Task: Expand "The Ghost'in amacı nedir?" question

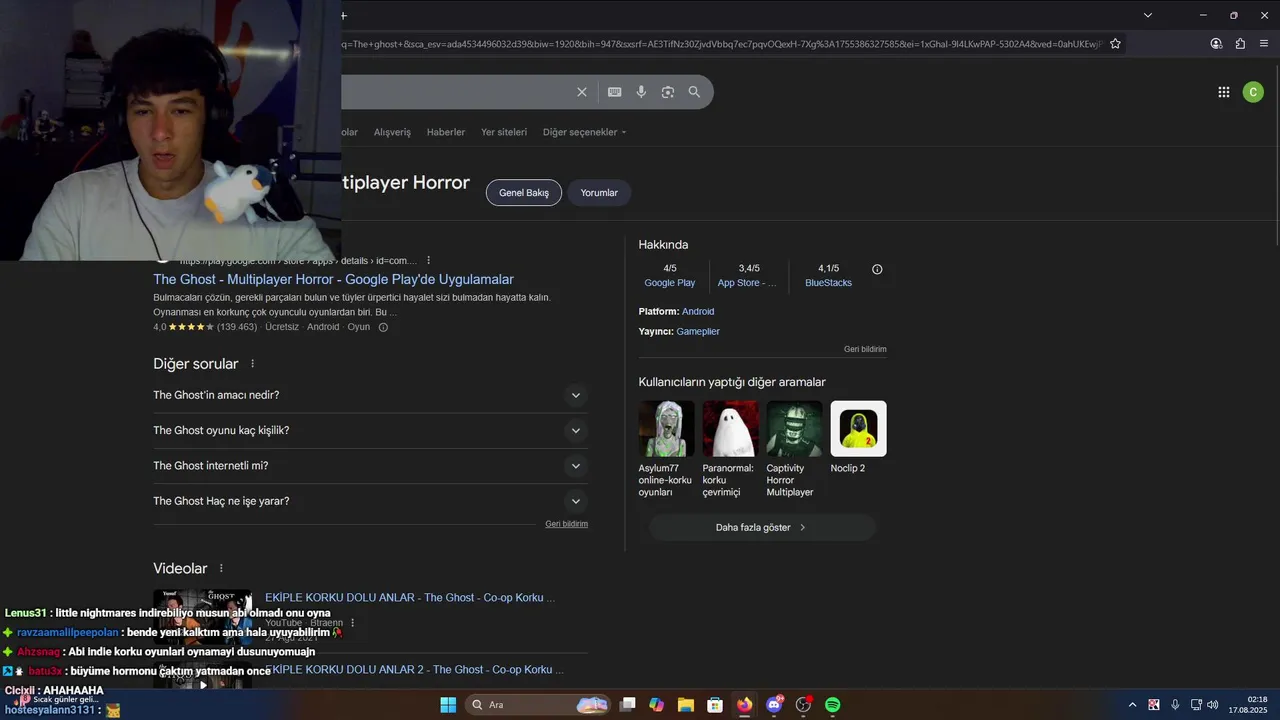Action: [x=370, y=395]
